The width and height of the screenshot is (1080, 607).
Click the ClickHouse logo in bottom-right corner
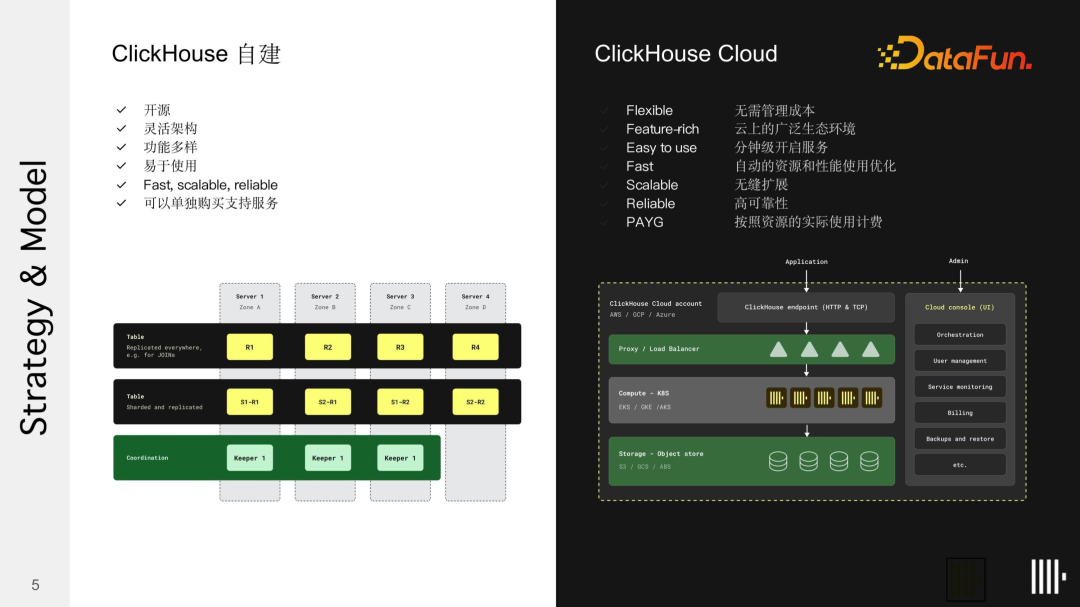[x=1047, y=577]
